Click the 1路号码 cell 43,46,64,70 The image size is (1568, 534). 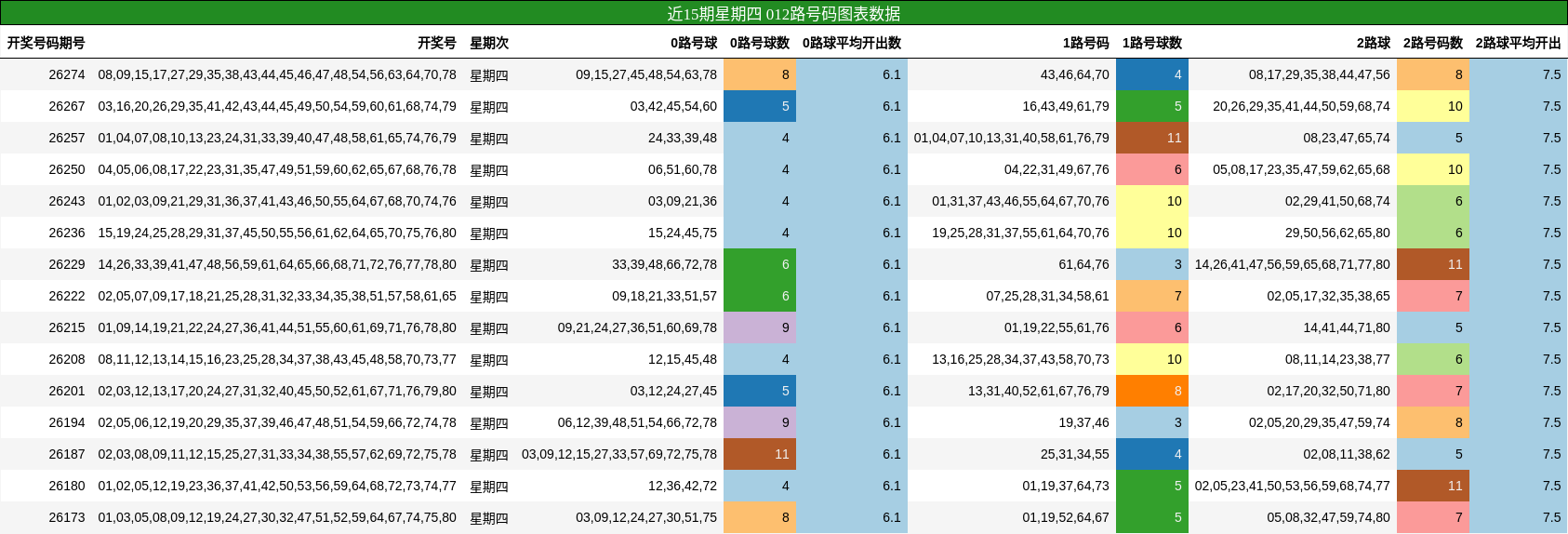pyautogui.click(x=1075, y=74)
